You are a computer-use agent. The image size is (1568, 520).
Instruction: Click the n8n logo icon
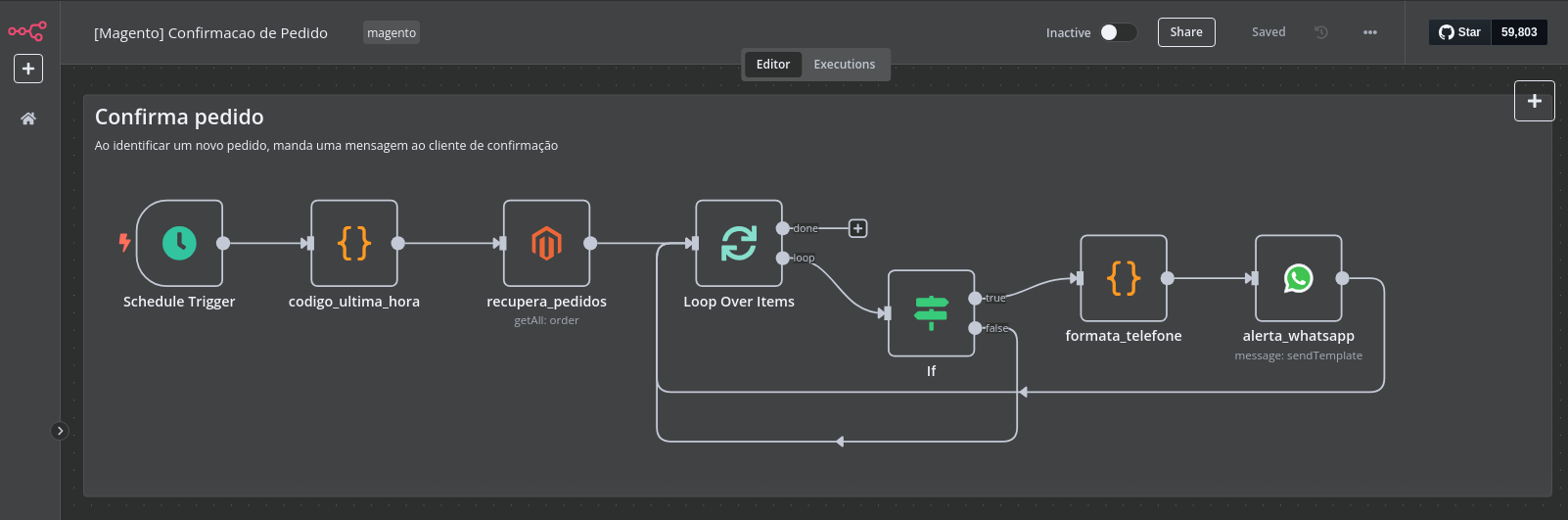(x=27, y=31)
